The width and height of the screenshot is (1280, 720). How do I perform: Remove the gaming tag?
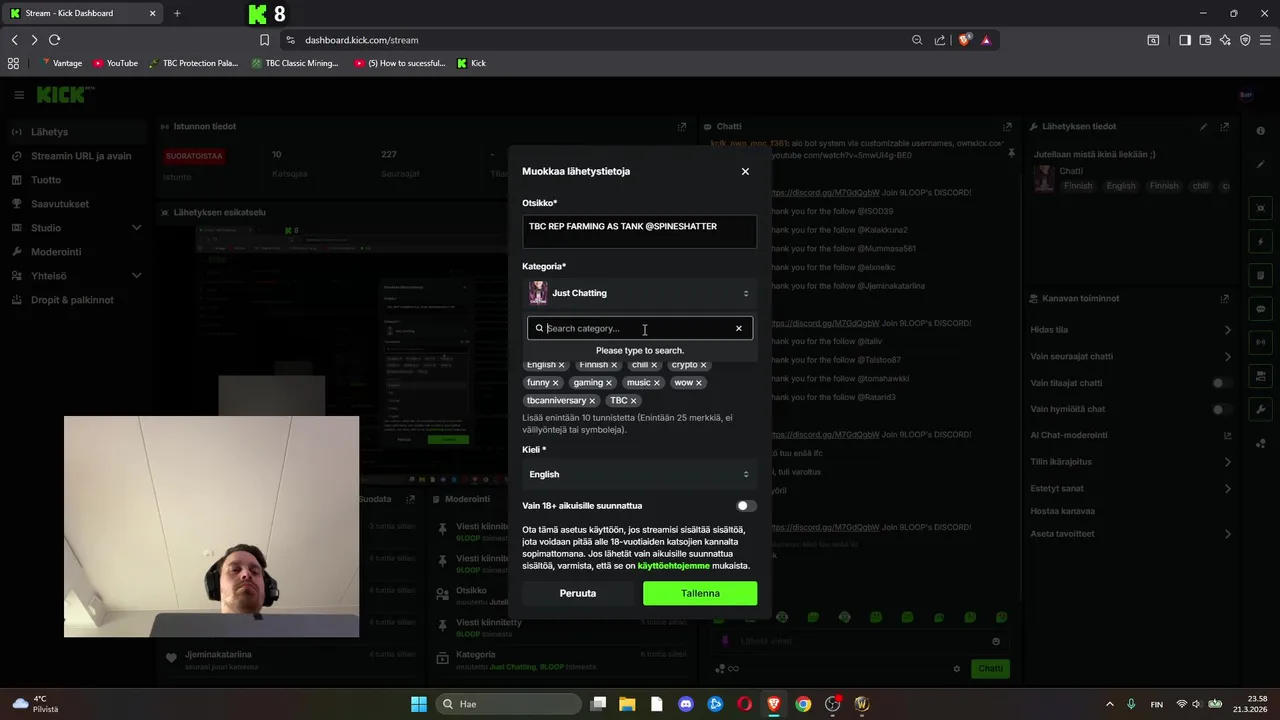click(608, 383)
